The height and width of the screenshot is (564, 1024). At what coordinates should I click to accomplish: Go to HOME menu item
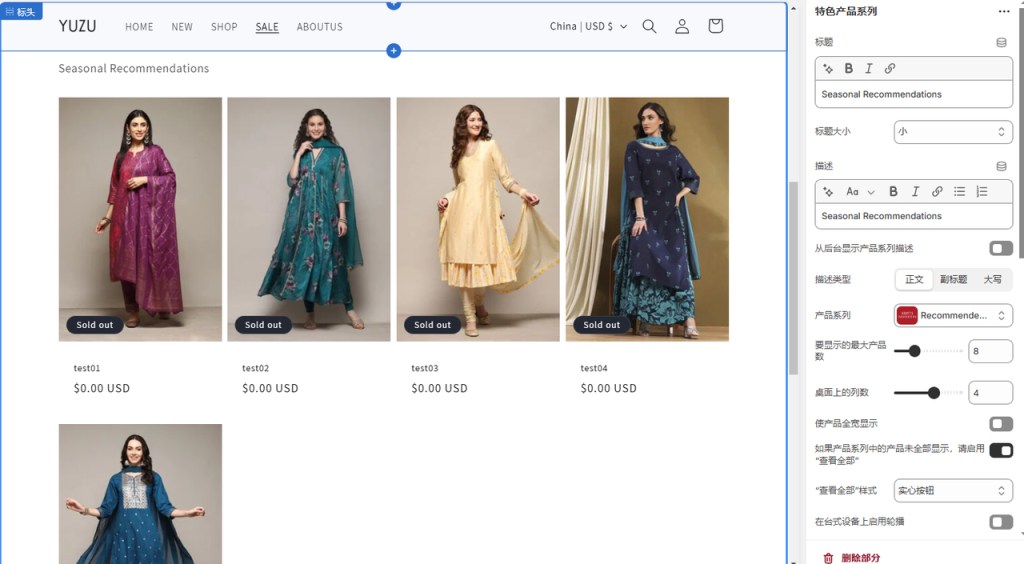pyautogui.click(x=139, y=27)
